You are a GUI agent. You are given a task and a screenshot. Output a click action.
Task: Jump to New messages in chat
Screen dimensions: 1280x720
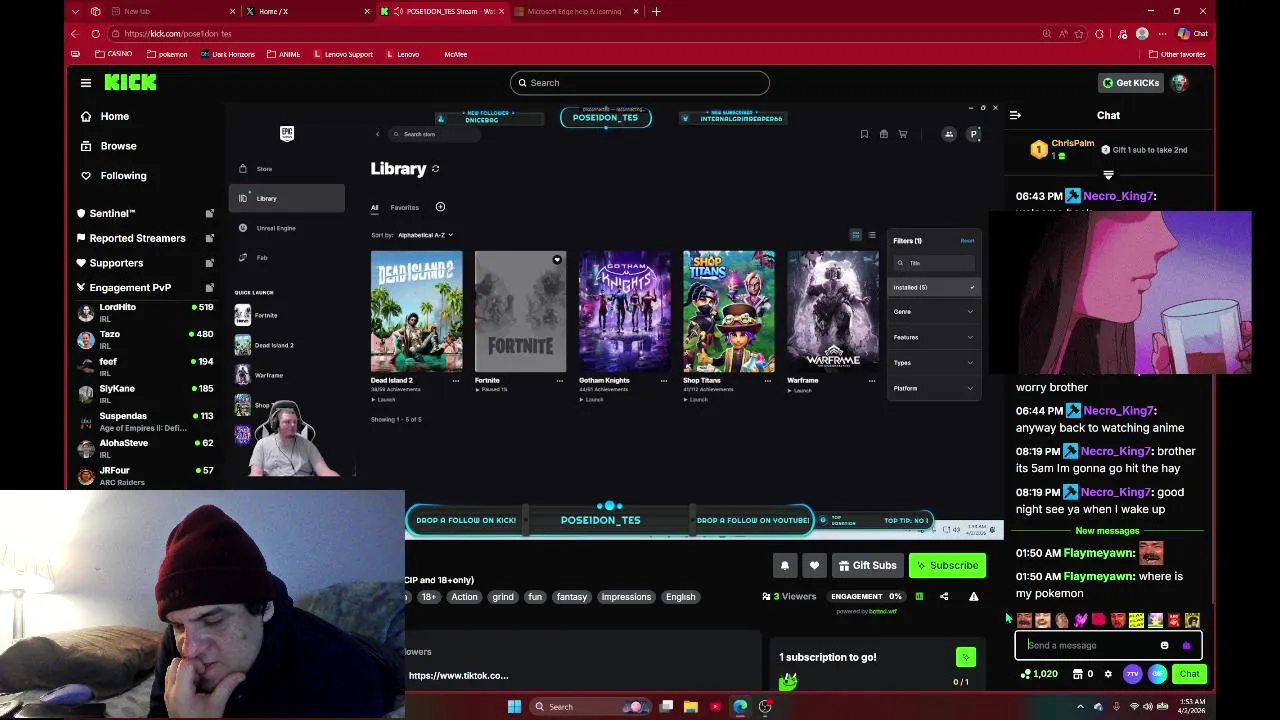pyautogui.click(x=1107, y=531)
